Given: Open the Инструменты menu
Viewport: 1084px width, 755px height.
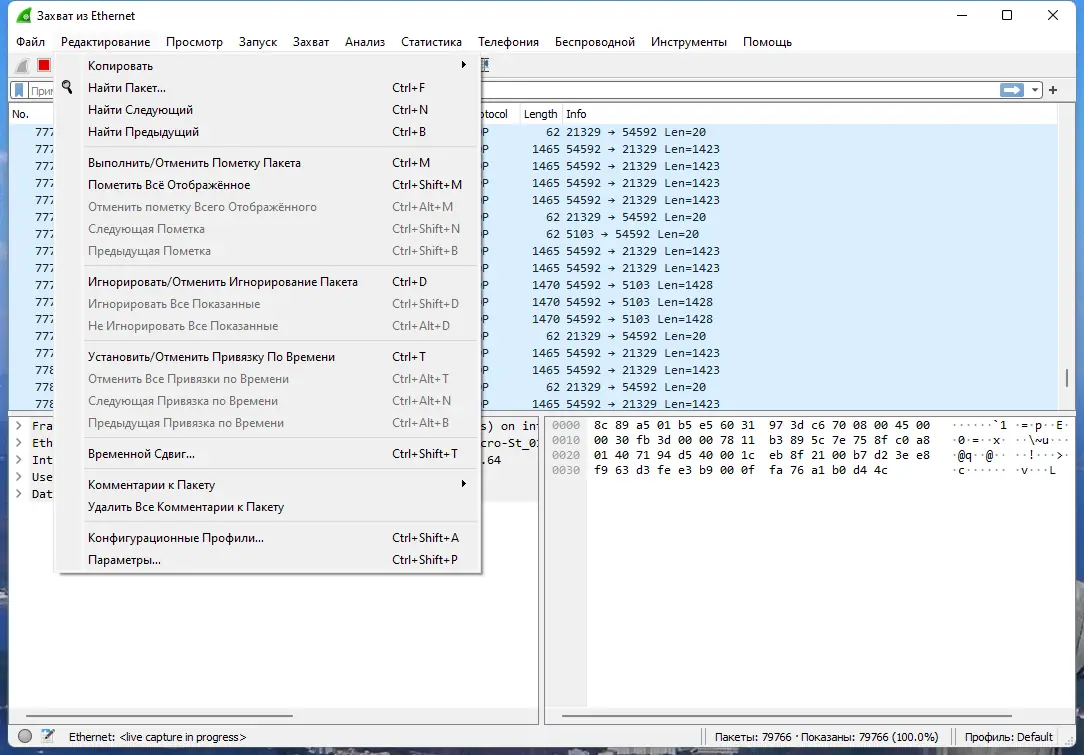Looking at the screenshot, I should [689, 42].
